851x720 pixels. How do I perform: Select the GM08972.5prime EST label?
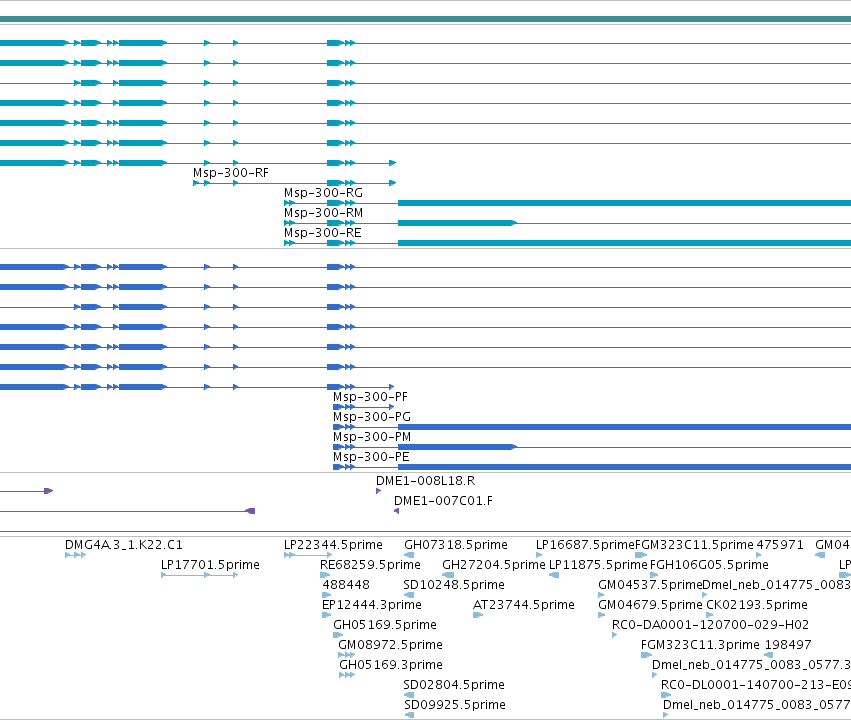coord(390,646)
